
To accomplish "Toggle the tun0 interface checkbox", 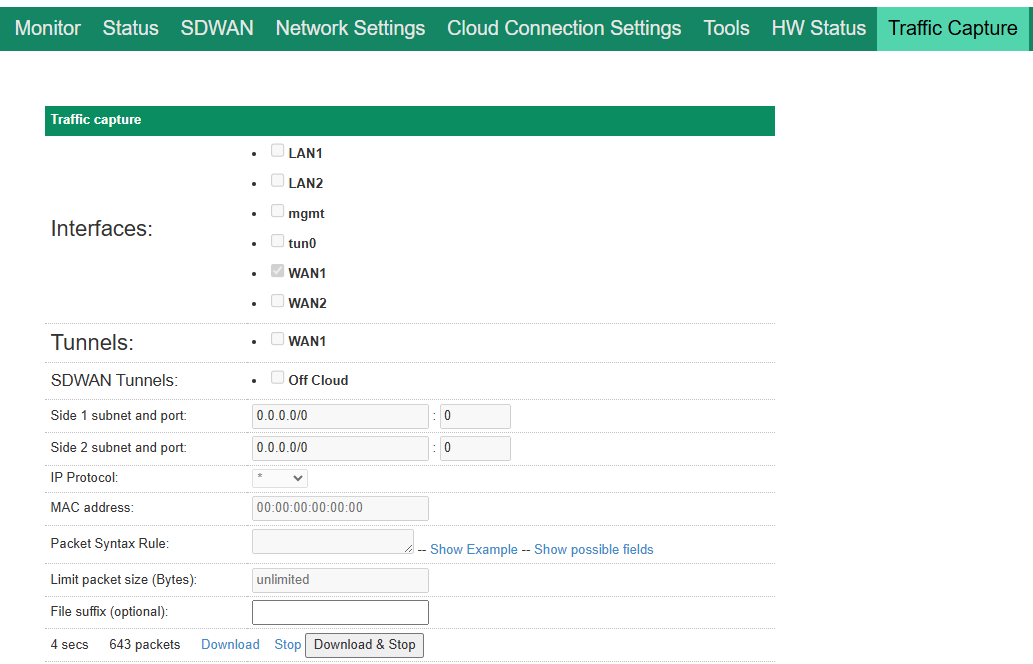I will (278, 241).
